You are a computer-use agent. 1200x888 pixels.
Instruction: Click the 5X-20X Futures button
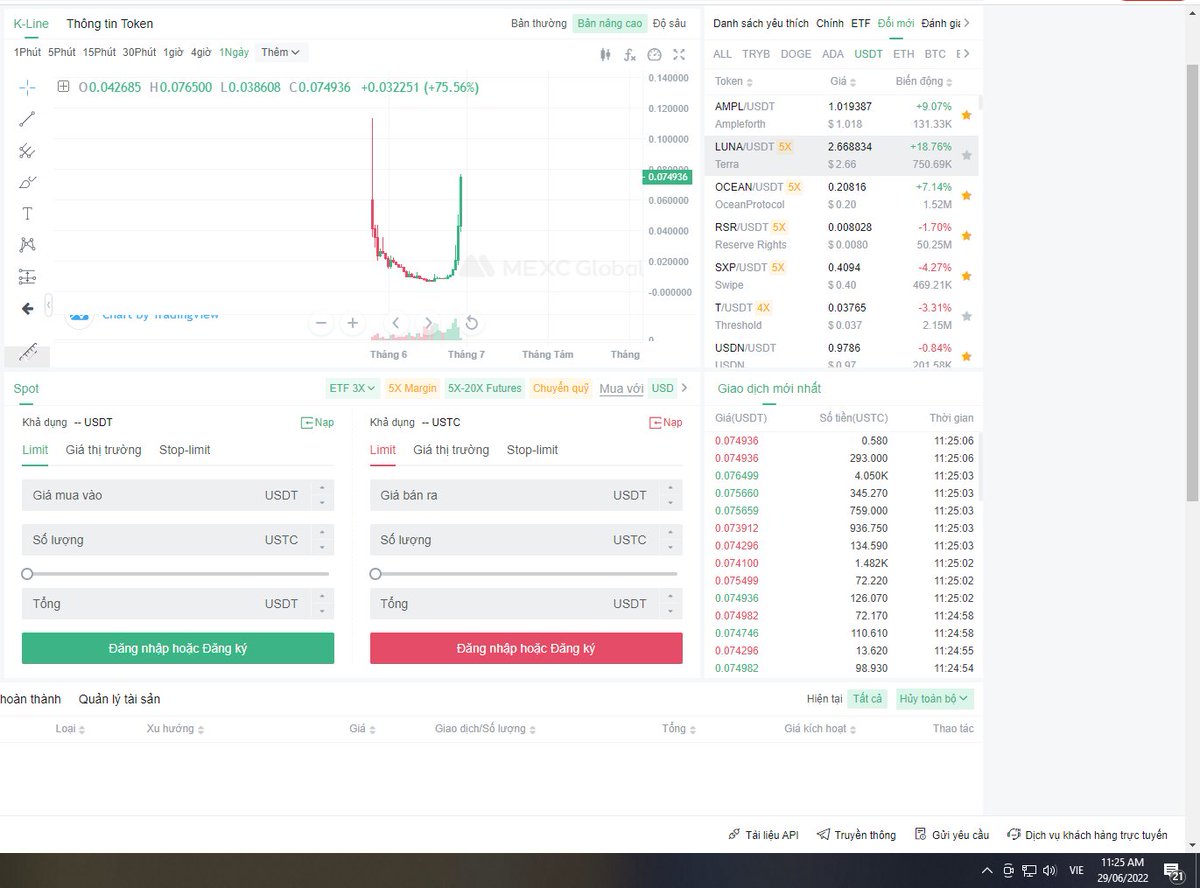pos(485,388)
